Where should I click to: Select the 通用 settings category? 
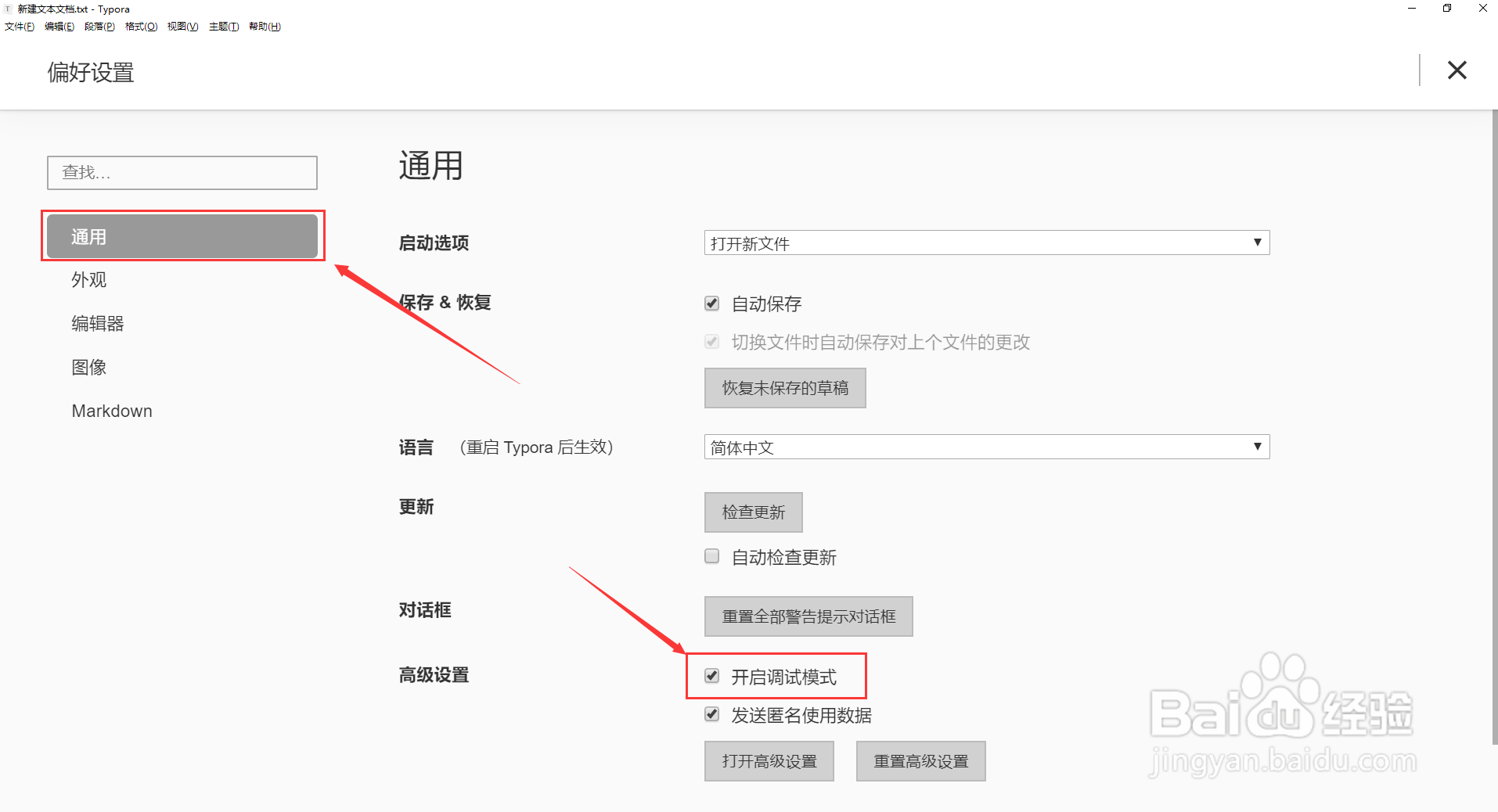pos(182,236)
